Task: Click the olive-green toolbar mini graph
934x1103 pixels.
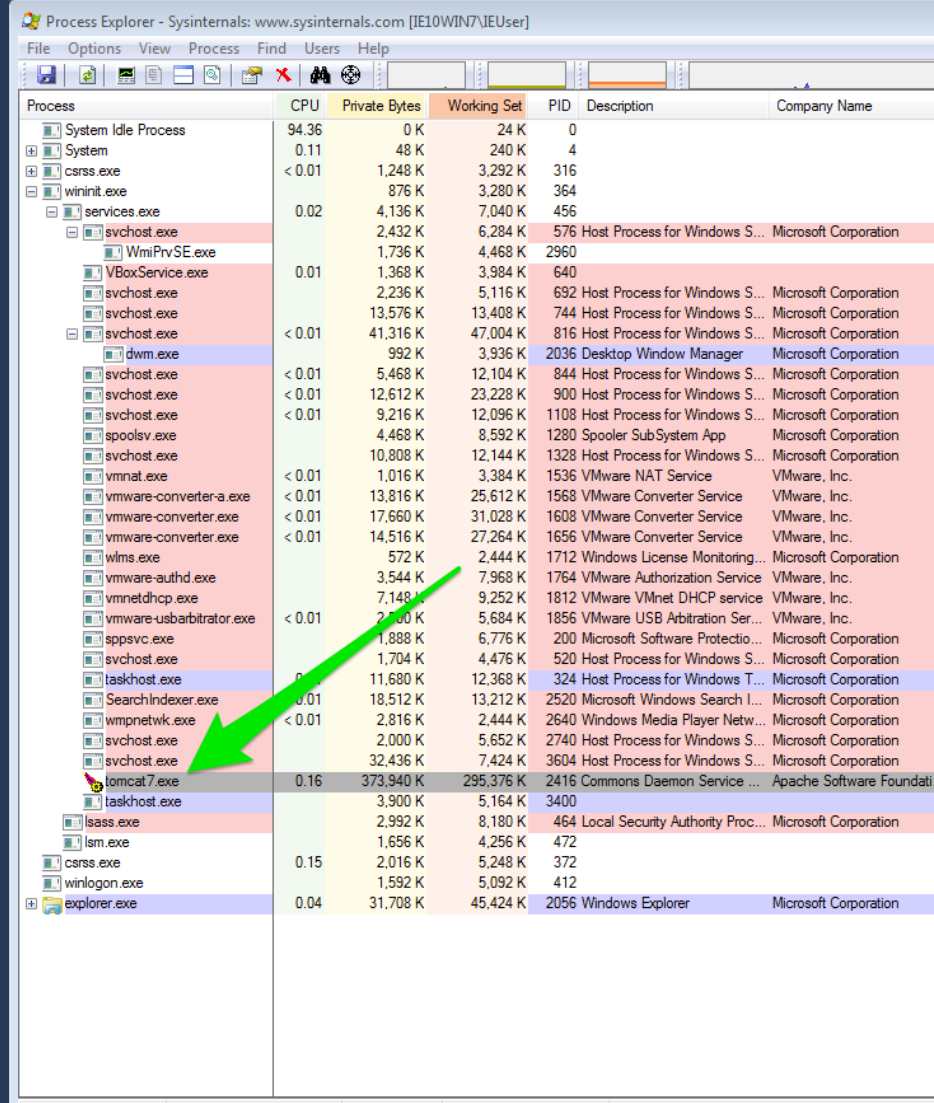Action: (527, 75)
